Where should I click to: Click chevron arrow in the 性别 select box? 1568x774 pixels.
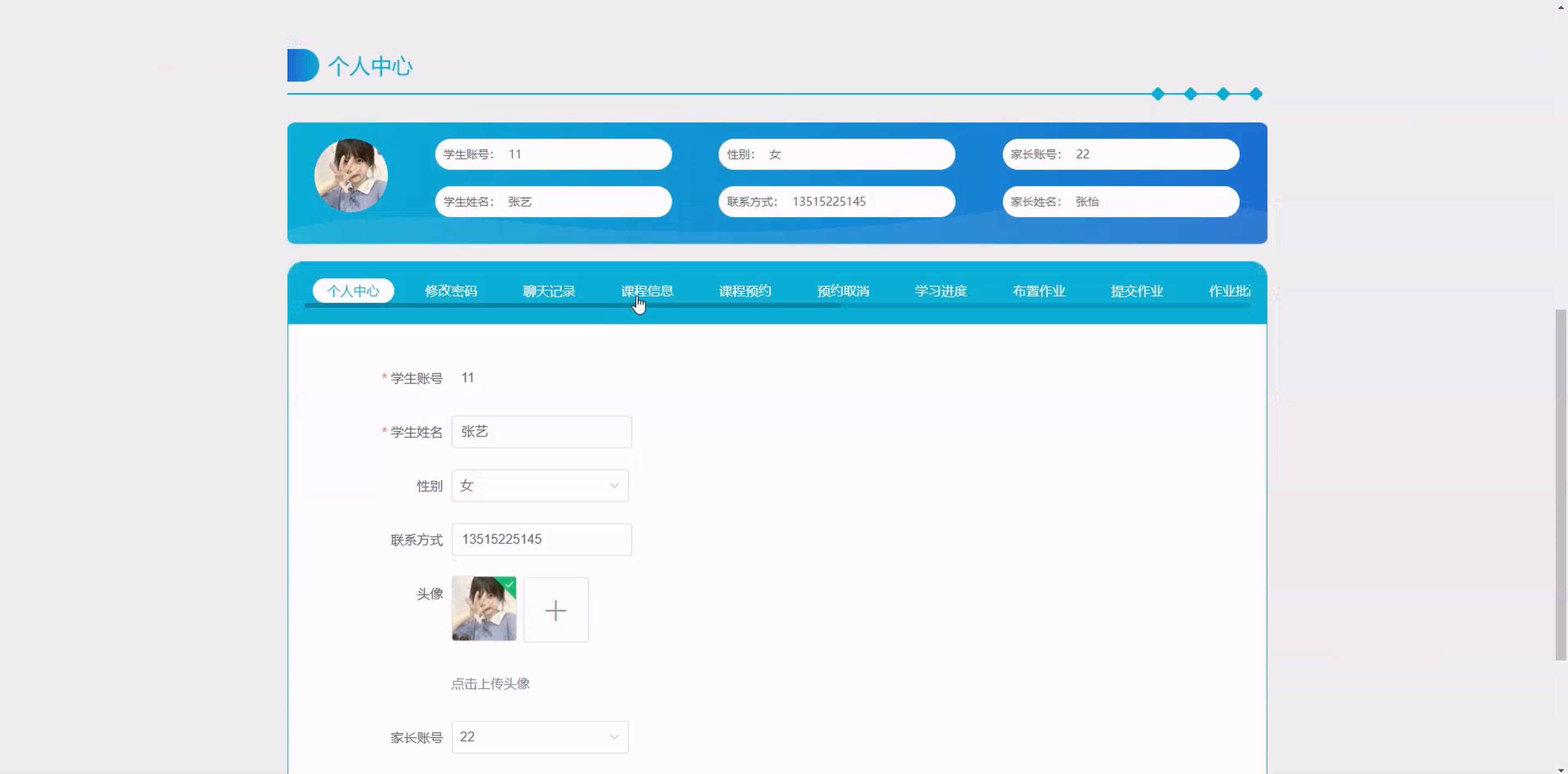pyautogui.click(x=614, y=485)
